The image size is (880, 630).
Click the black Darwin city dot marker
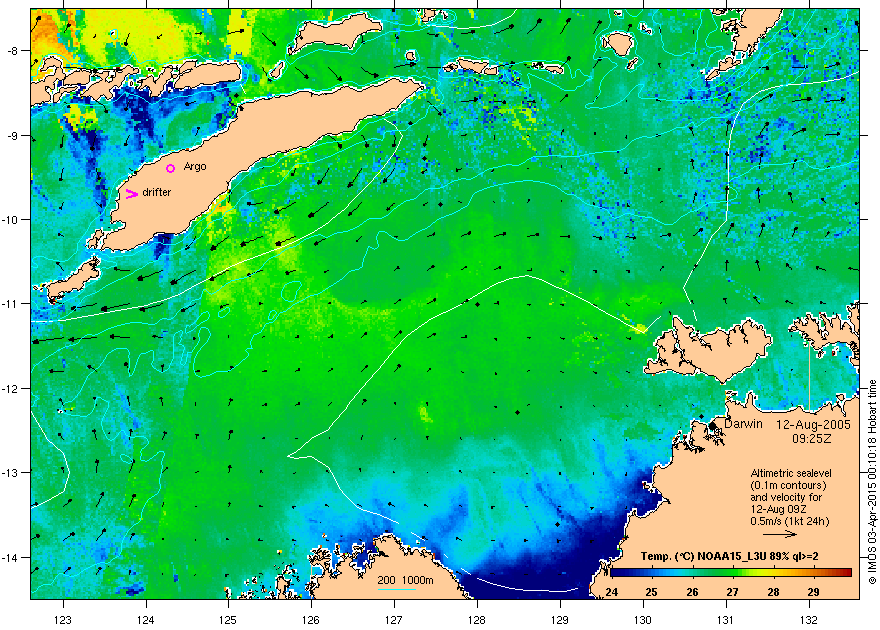click(712, 426)
